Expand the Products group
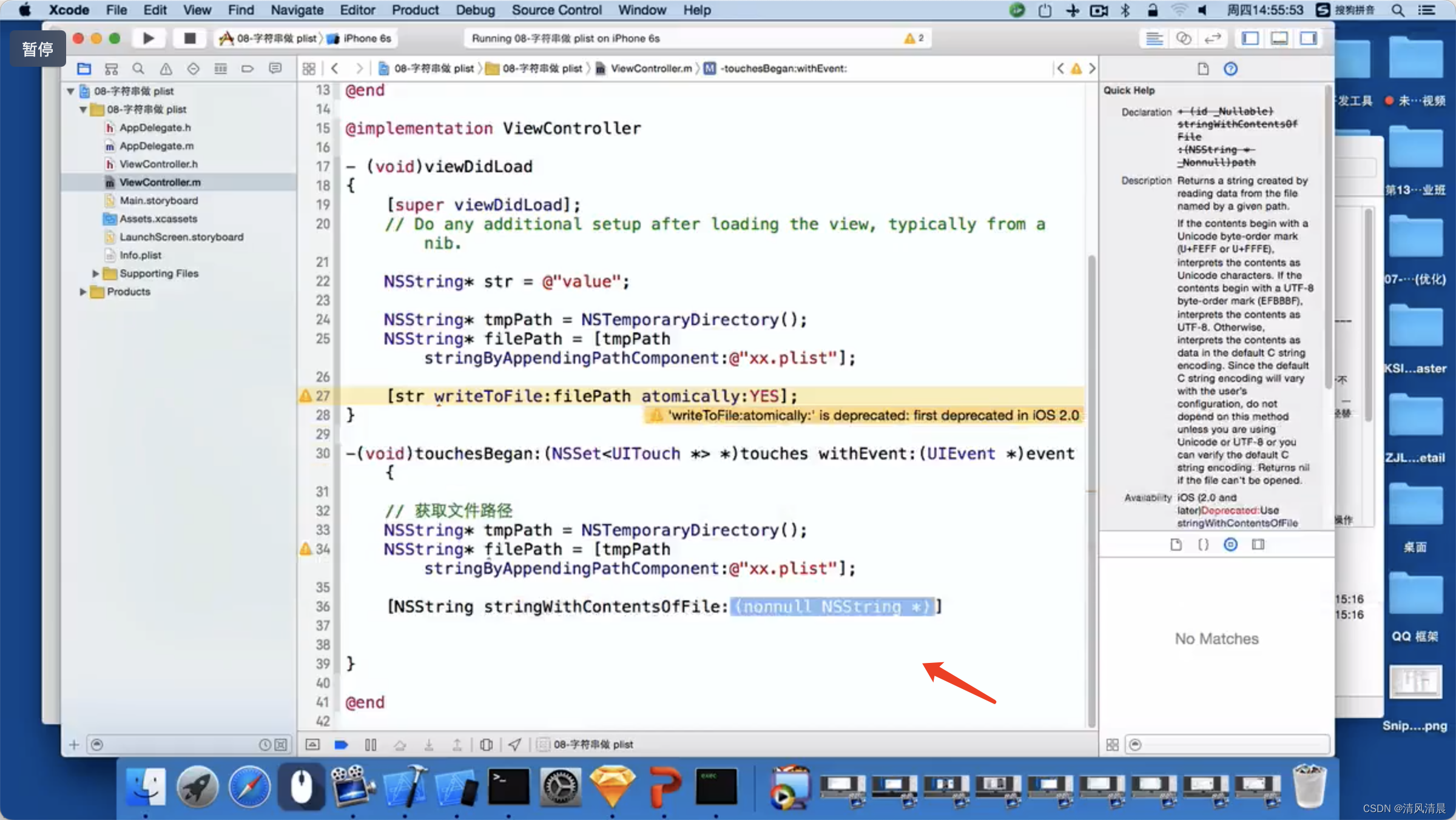 tap(83, 292)
